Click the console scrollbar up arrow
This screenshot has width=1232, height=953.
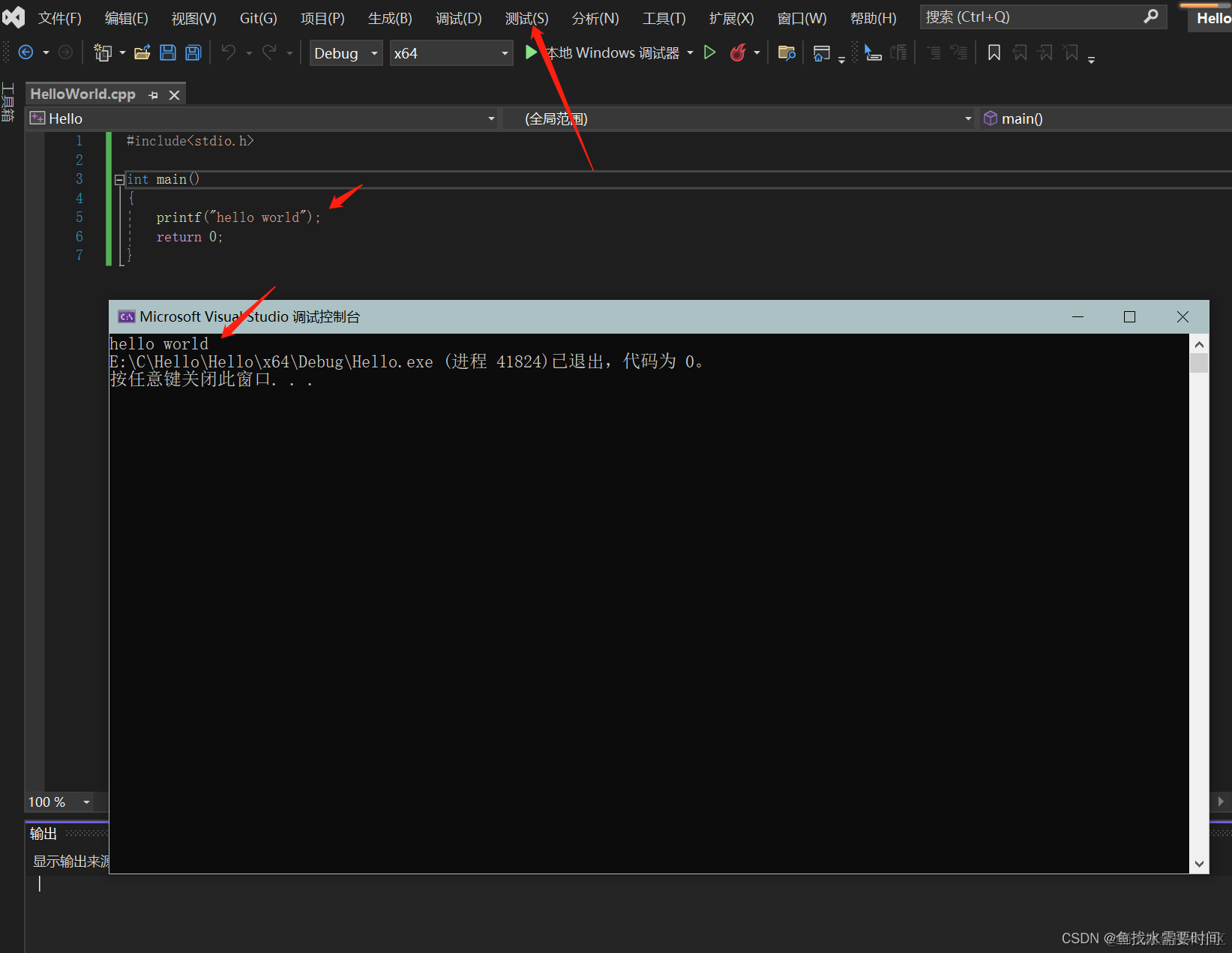coord(1199,344)
